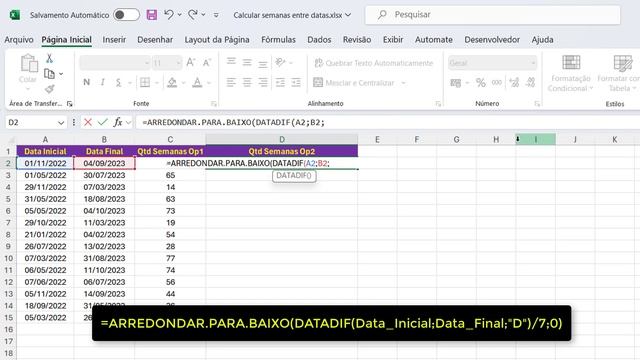
Task: Click the Copy icon
Action: (49, 74)
